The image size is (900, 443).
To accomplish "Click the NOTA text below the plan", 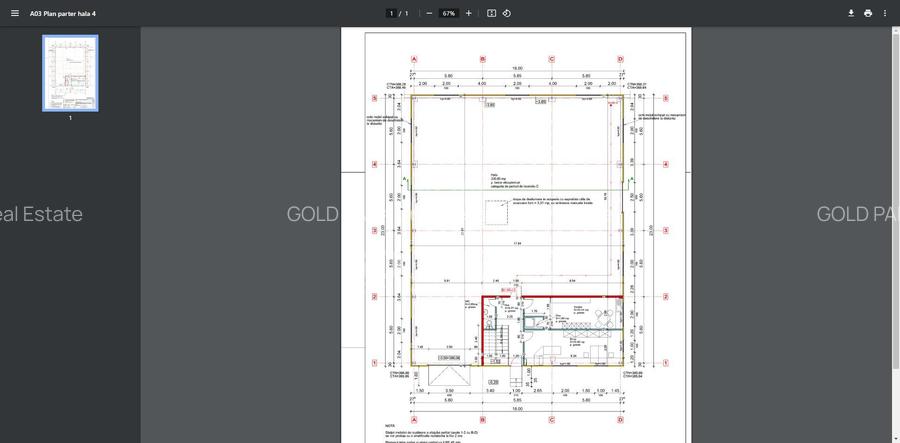I will [390, 426].
